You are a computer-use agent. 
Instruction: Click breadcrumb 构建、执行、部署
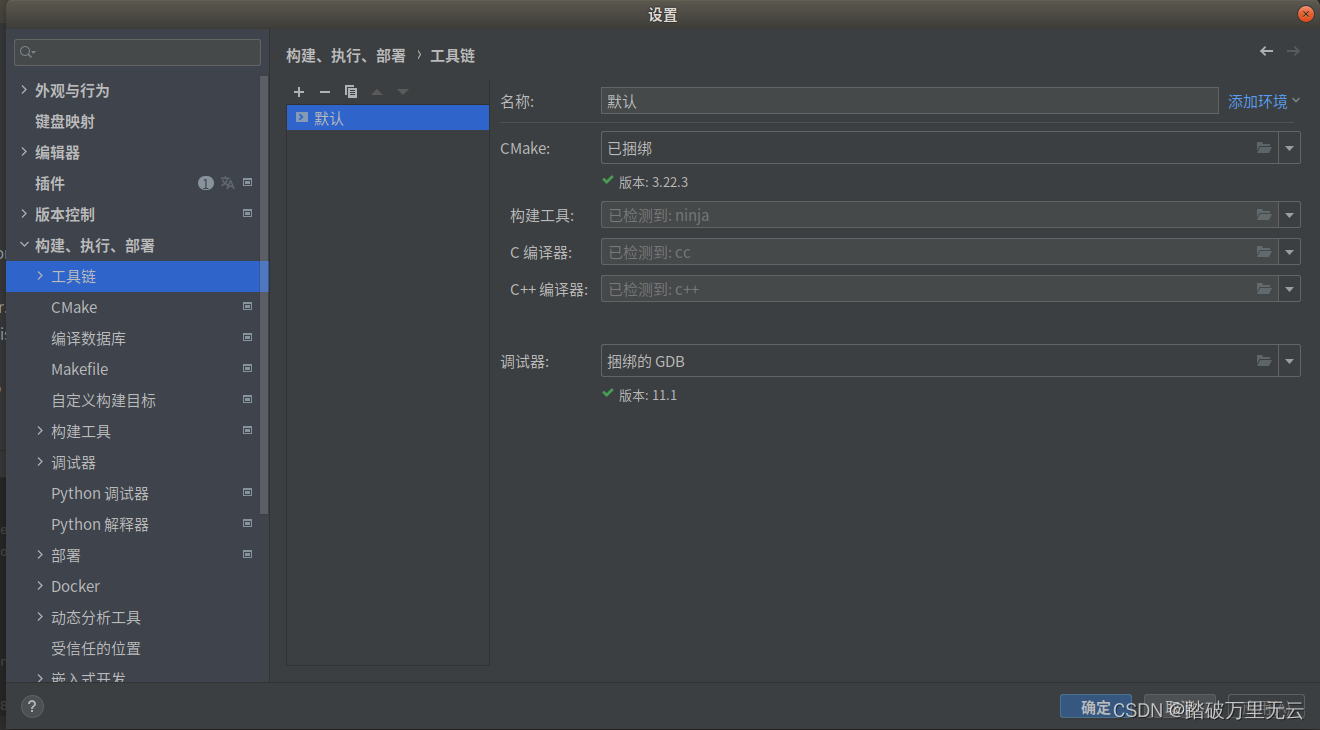click(346, 56)
